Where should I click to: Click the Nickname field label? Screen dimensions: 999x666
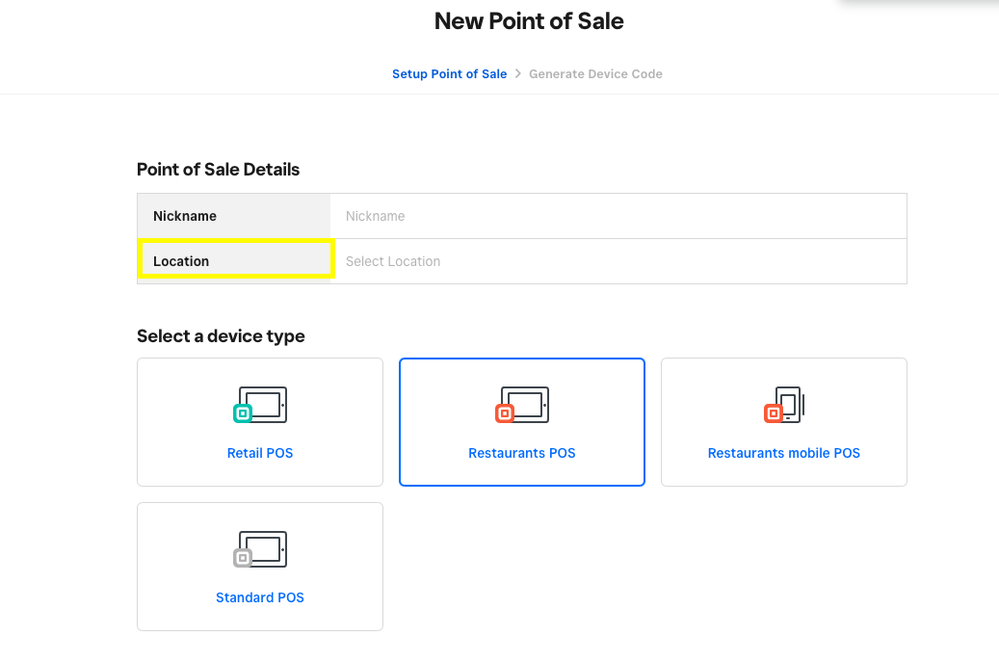185,216
